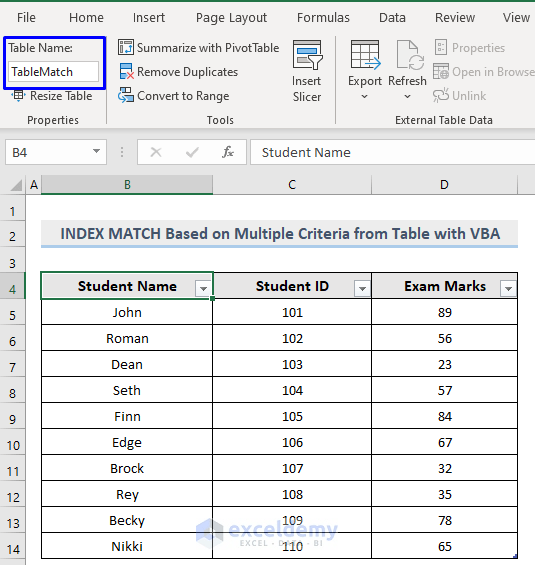
Task: Click the Remove Duplicates icon
Action: point(126,72)
